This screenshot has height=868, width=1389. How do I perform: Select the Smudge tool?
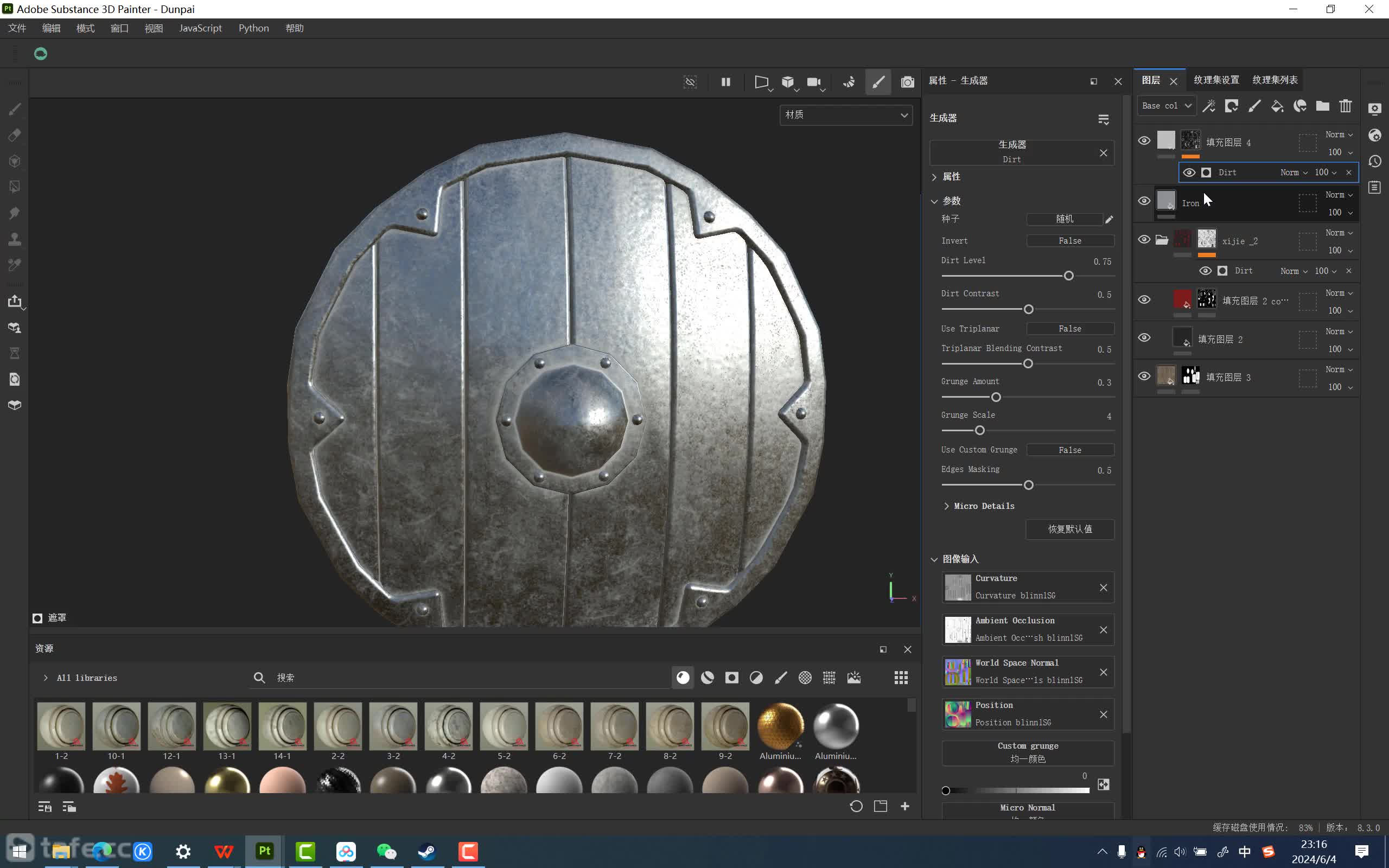pyautogui.click(x=15, y=213)
